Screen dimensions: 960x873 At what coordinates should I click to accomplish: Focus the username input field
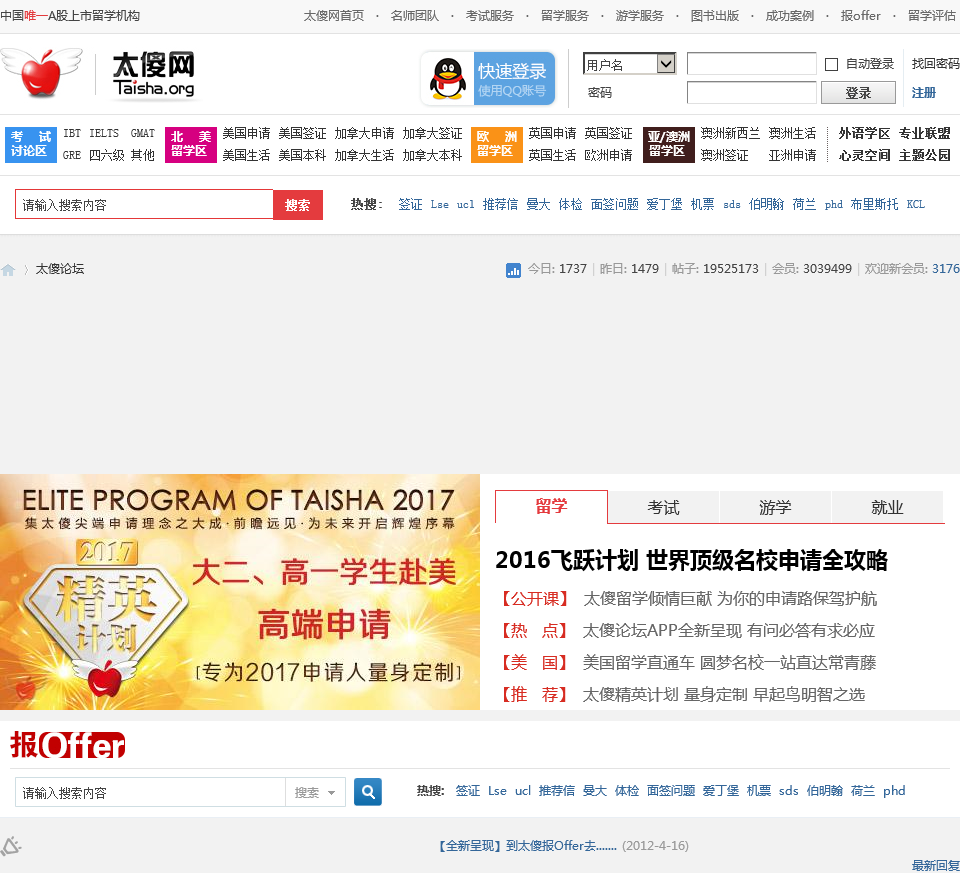[751, 64]
